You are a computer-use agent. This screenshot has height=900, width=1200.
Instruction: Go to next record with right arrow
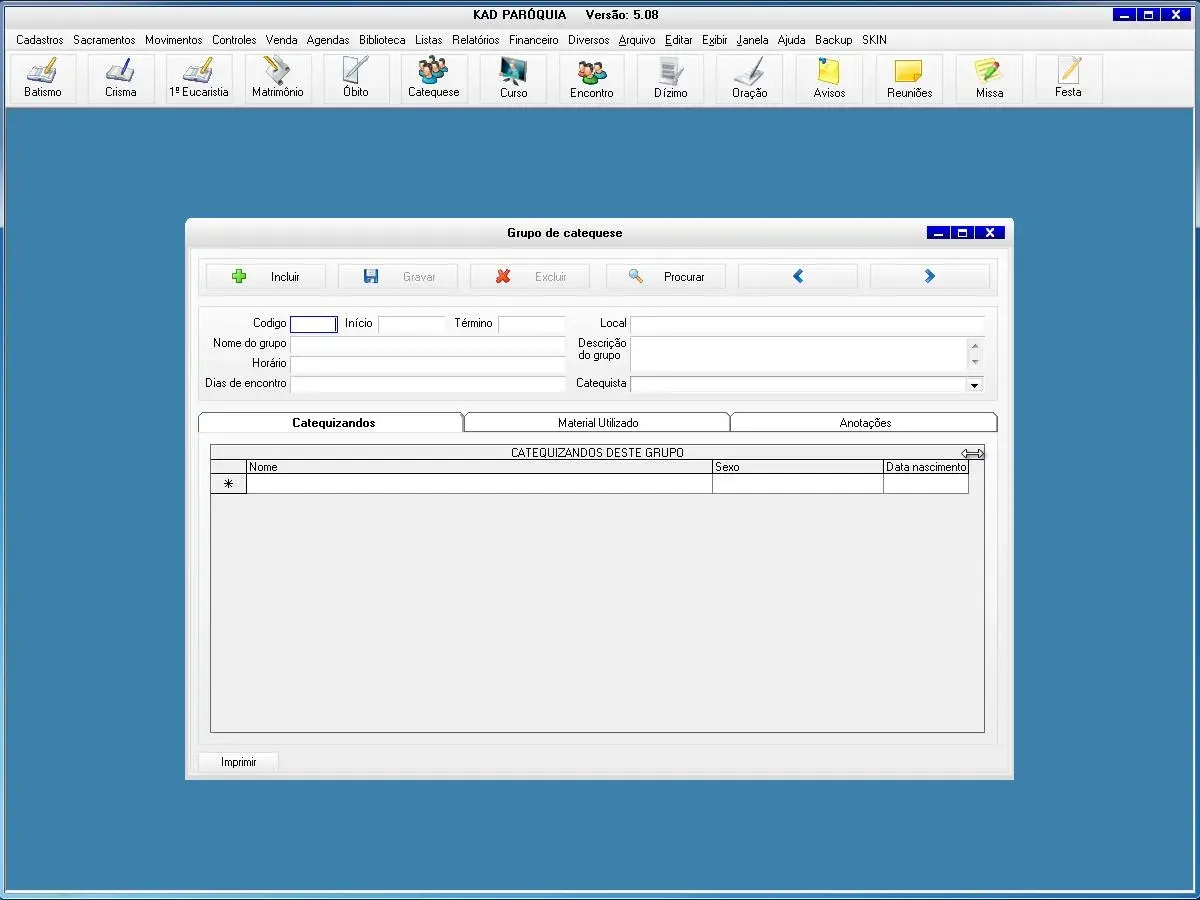[x=930, y=277]
